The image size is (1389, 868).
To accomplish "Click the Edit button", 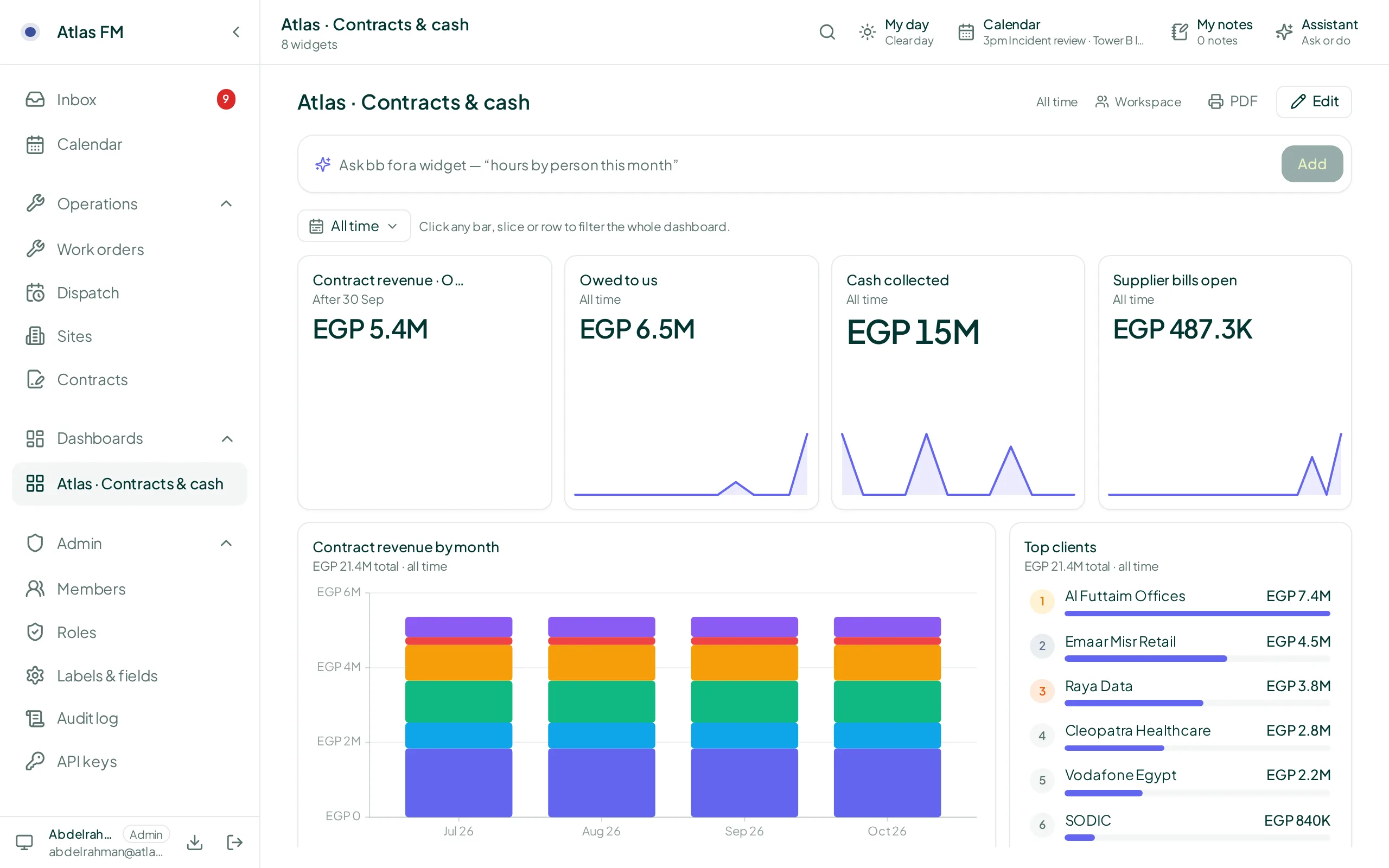I will coord(1314,101).
